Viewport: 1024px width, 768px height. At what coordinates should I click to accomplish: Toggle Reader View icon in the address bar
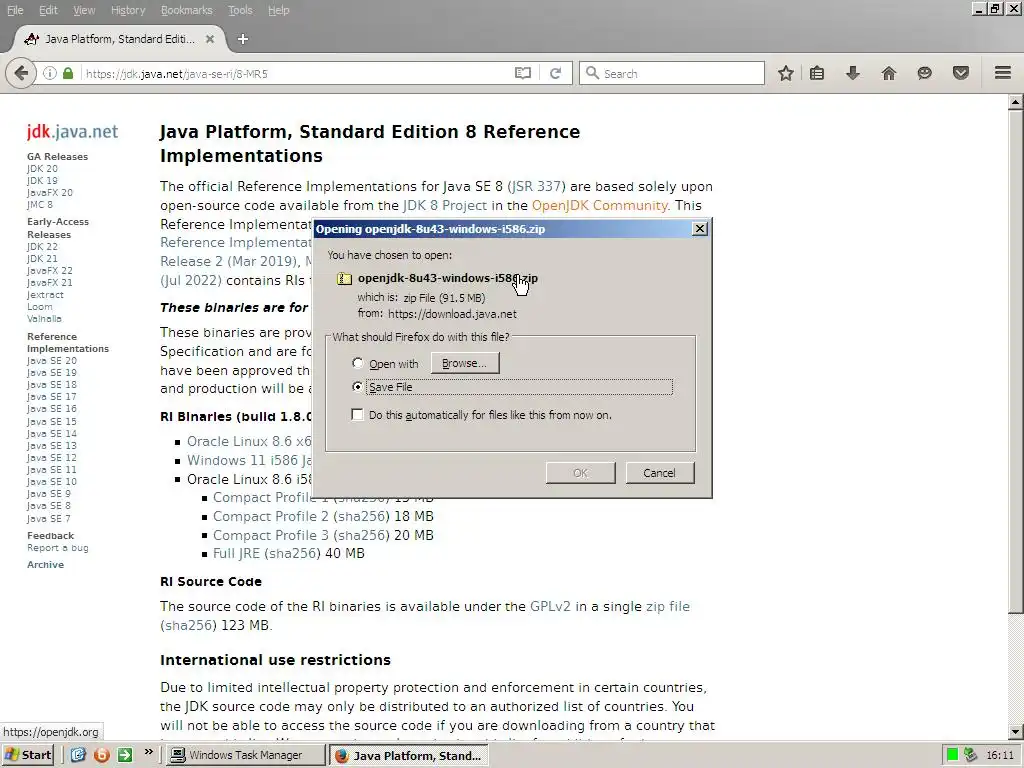click(x=522, y=73)
